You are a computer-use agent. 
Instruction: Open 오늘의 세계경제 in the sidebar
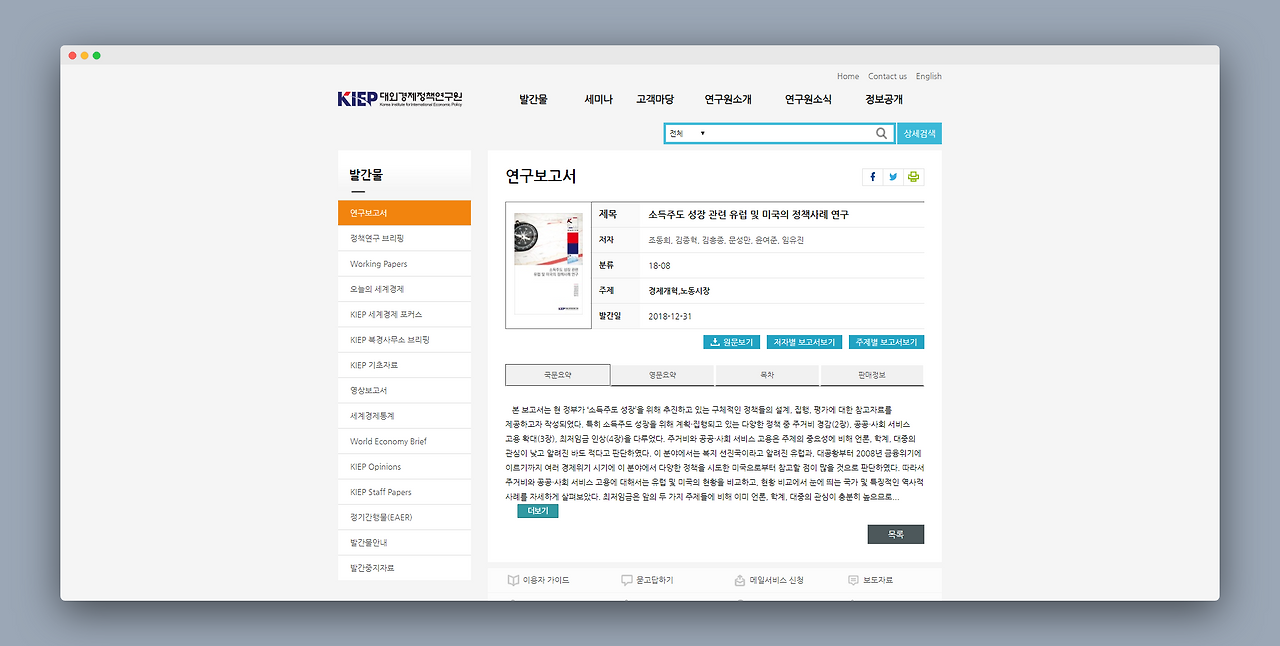coord(404,289)
